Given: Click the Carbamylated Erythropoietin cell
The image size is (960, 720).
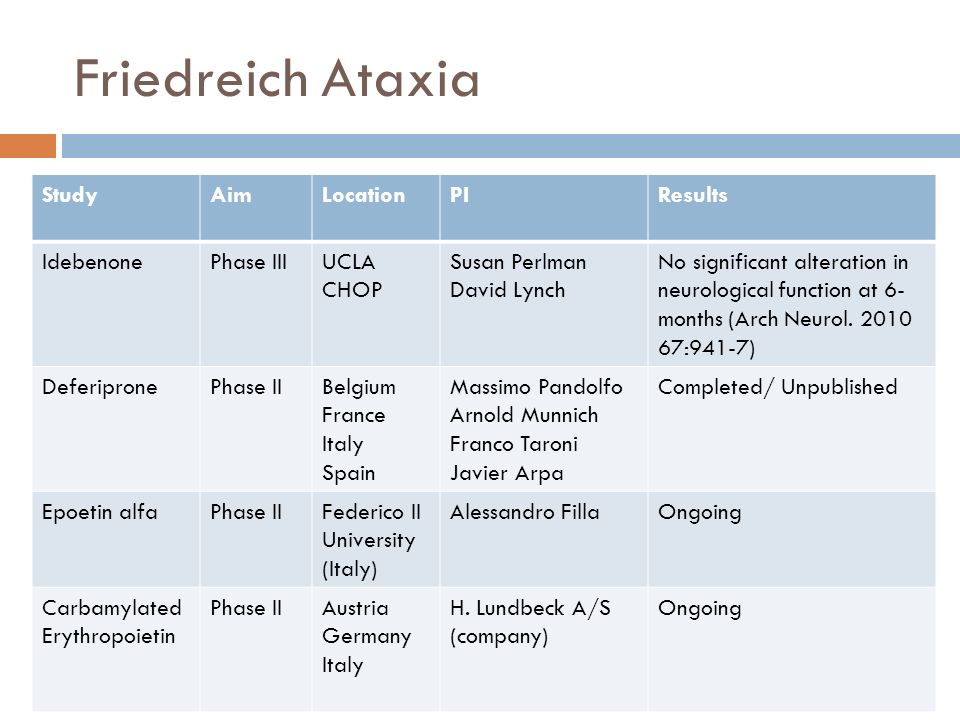Looking at the screenshot, I should [x=116, y=649].
